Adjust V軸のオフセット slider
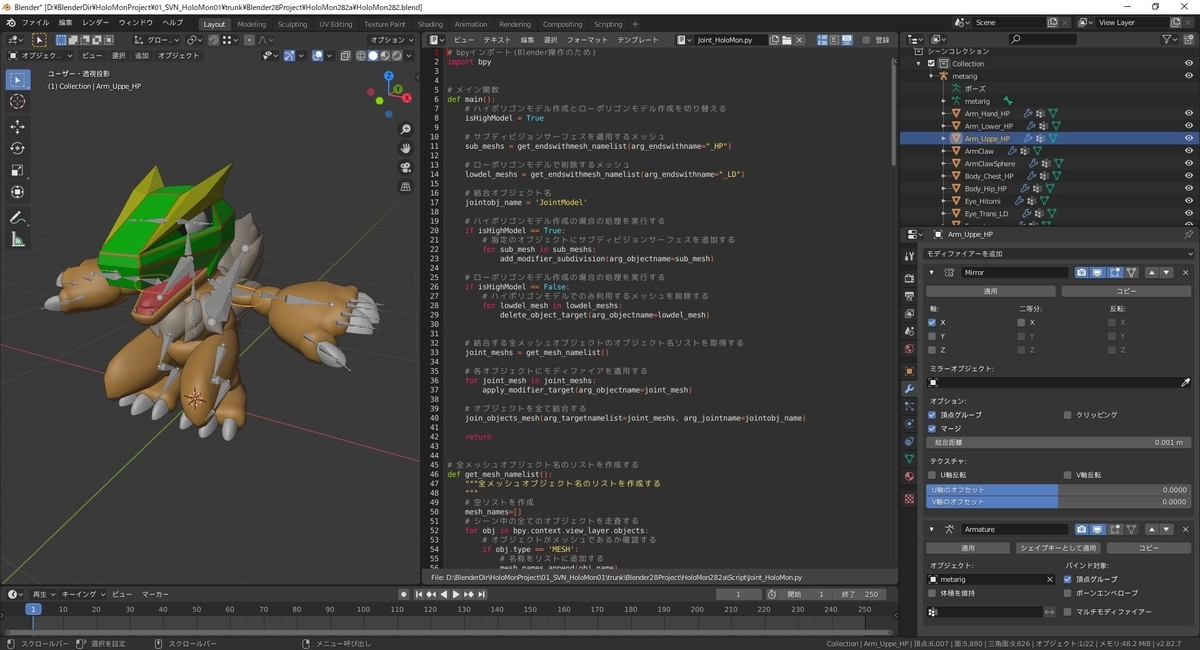 pos(1059,502)
